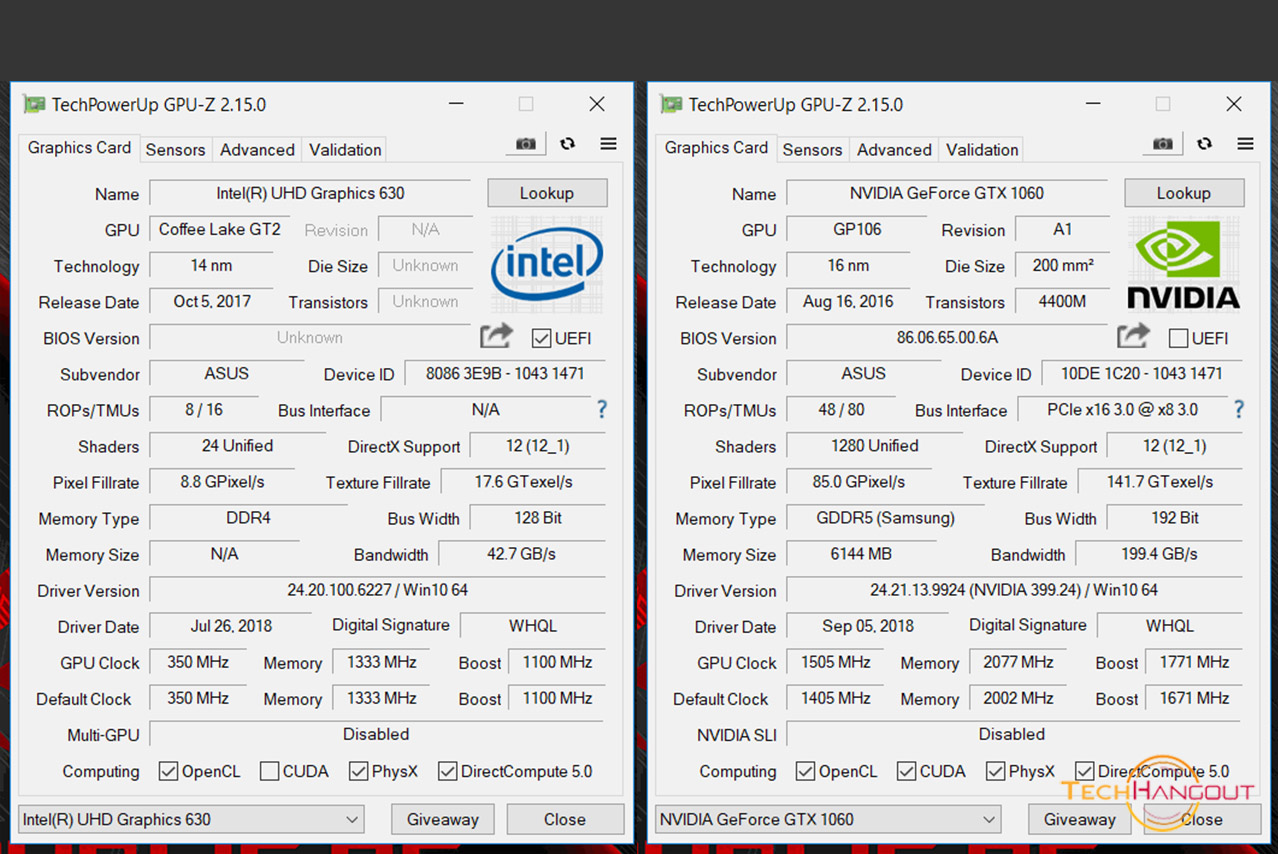Toggle PhysX checkbox in NVIDIA window

click(995, 771)
